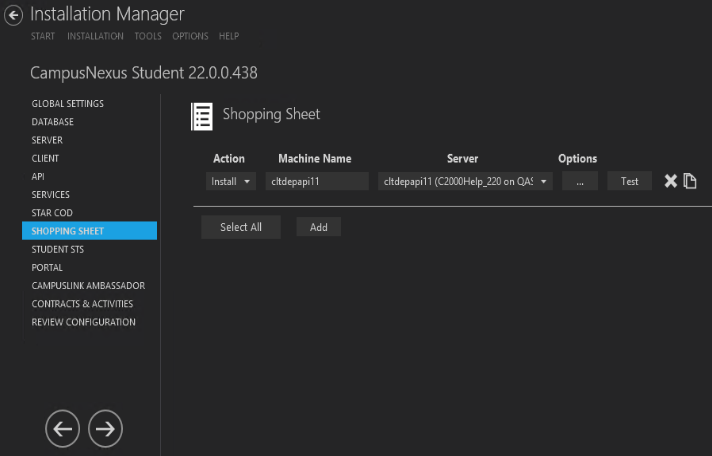Open Options via the ellipsis button
Viewport: 712px width, 456px height.
click(580, 181)
